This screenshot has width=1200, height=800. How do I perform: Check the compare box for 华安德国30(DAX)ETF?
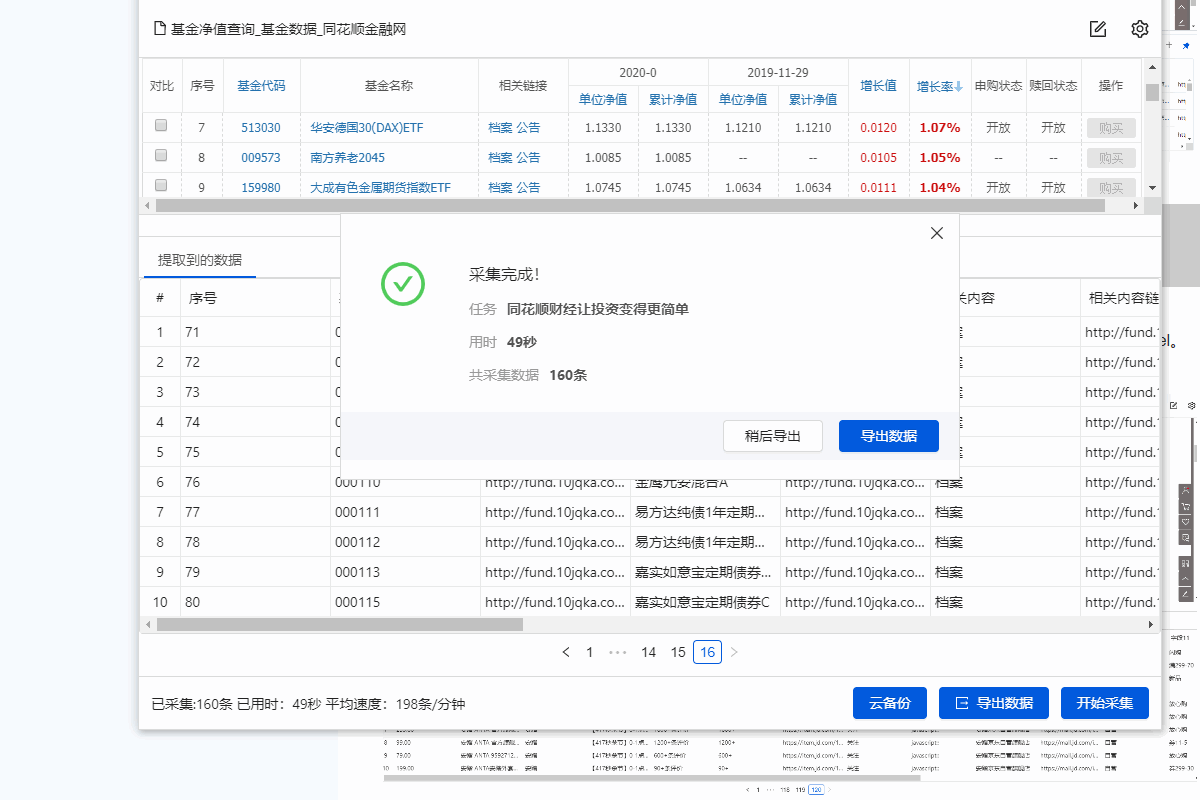(x=161, y=126)
